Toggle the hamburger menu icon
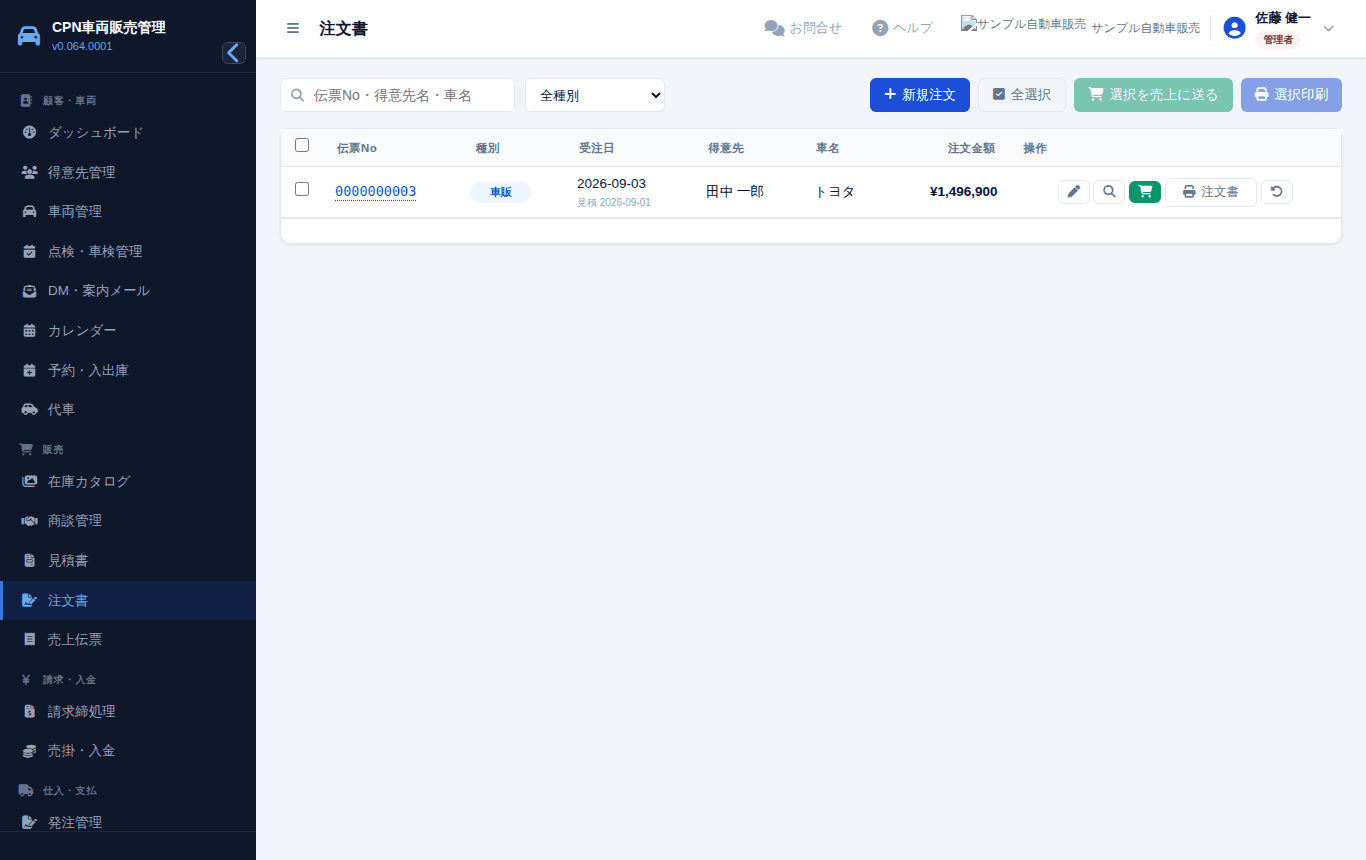Screen dimensions: 1366x860 click(x=293, y=28)
